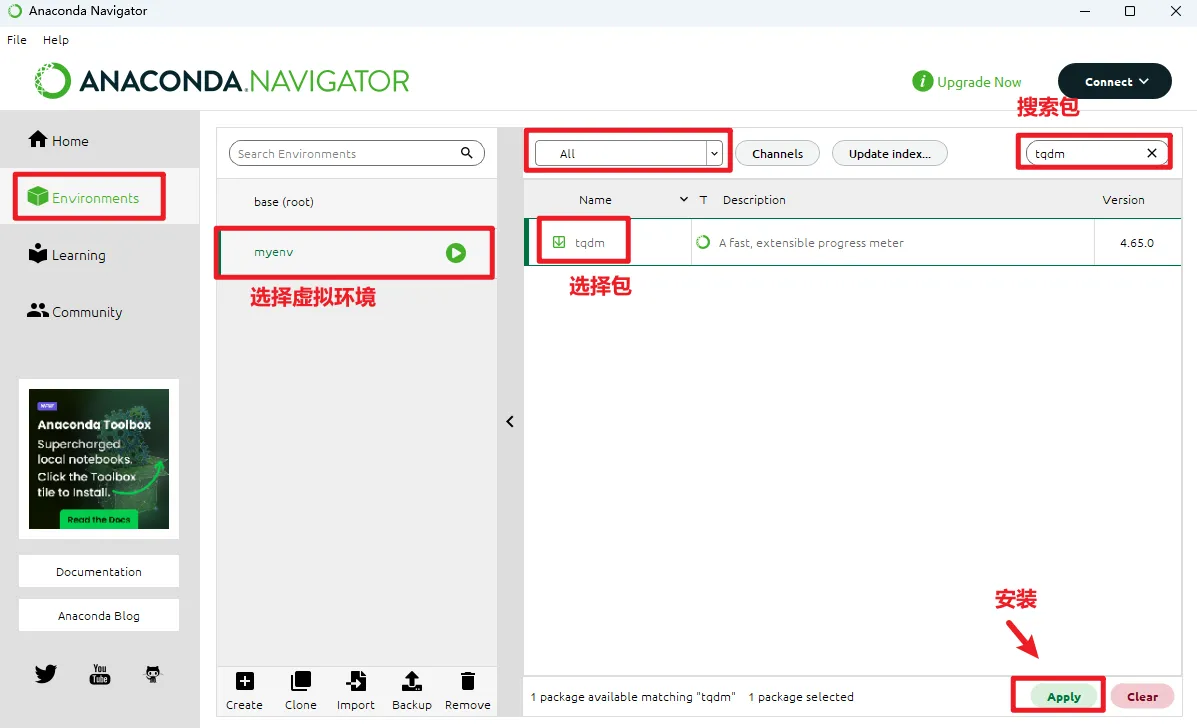1197x728 pixels.
Task: Select the myenv environment
Action: [357, 253]
